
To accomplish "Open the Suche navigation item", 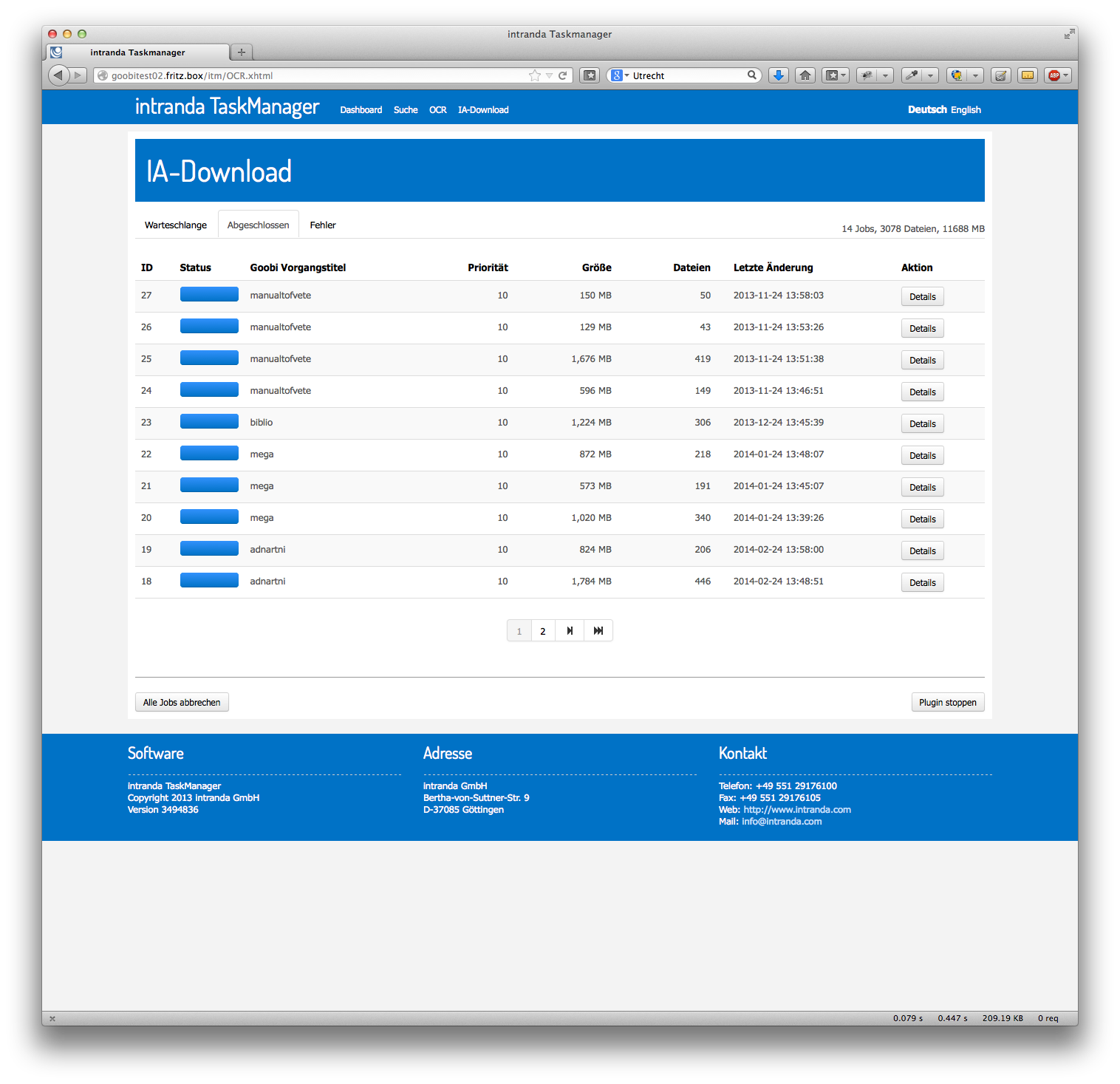I will click(x=406, y=110).
